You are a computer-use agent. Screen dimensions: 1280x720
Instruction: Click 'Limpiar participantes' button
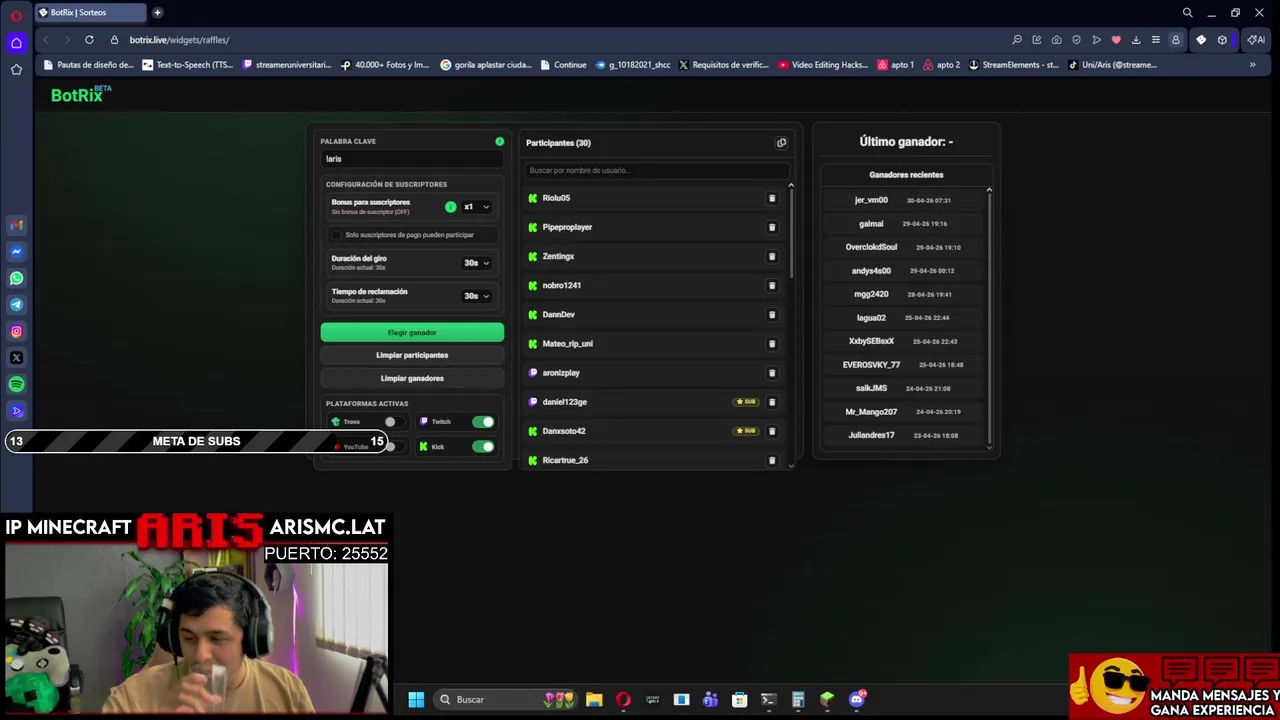click(x=412, y=355)
